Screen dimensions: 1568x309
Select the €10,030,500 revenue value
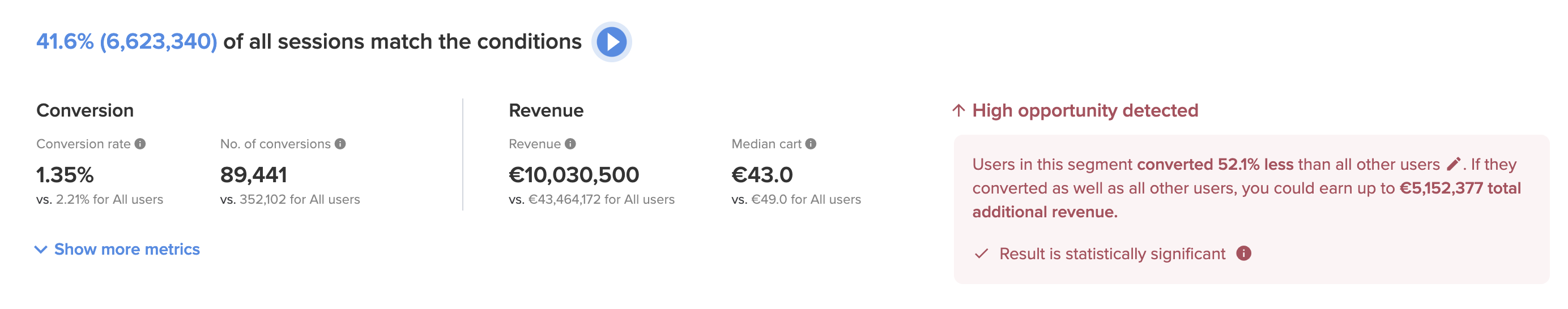pyautogui.click(x=574, y=175)
